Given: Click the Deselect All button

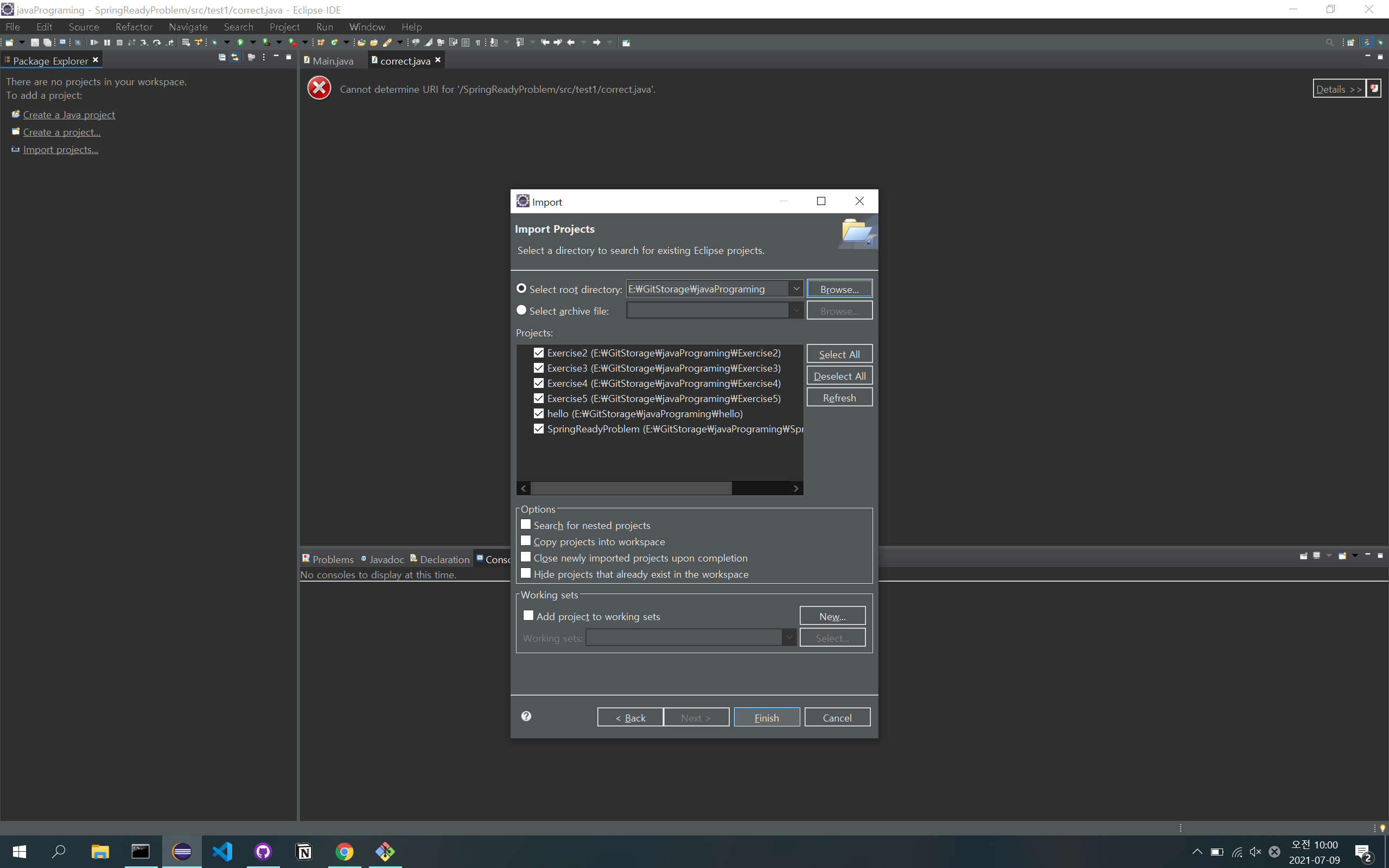Looking at the screenshot, I should (x=839, y=376).
